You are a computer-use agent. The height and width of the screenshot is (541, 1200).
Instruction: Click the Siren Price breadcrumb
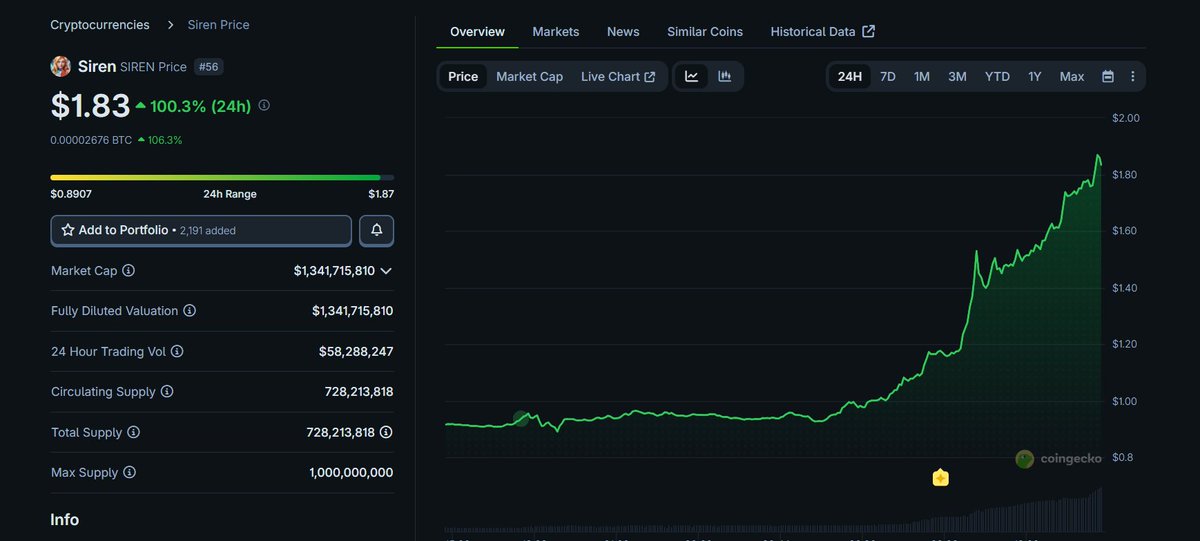tap(219, 24)
